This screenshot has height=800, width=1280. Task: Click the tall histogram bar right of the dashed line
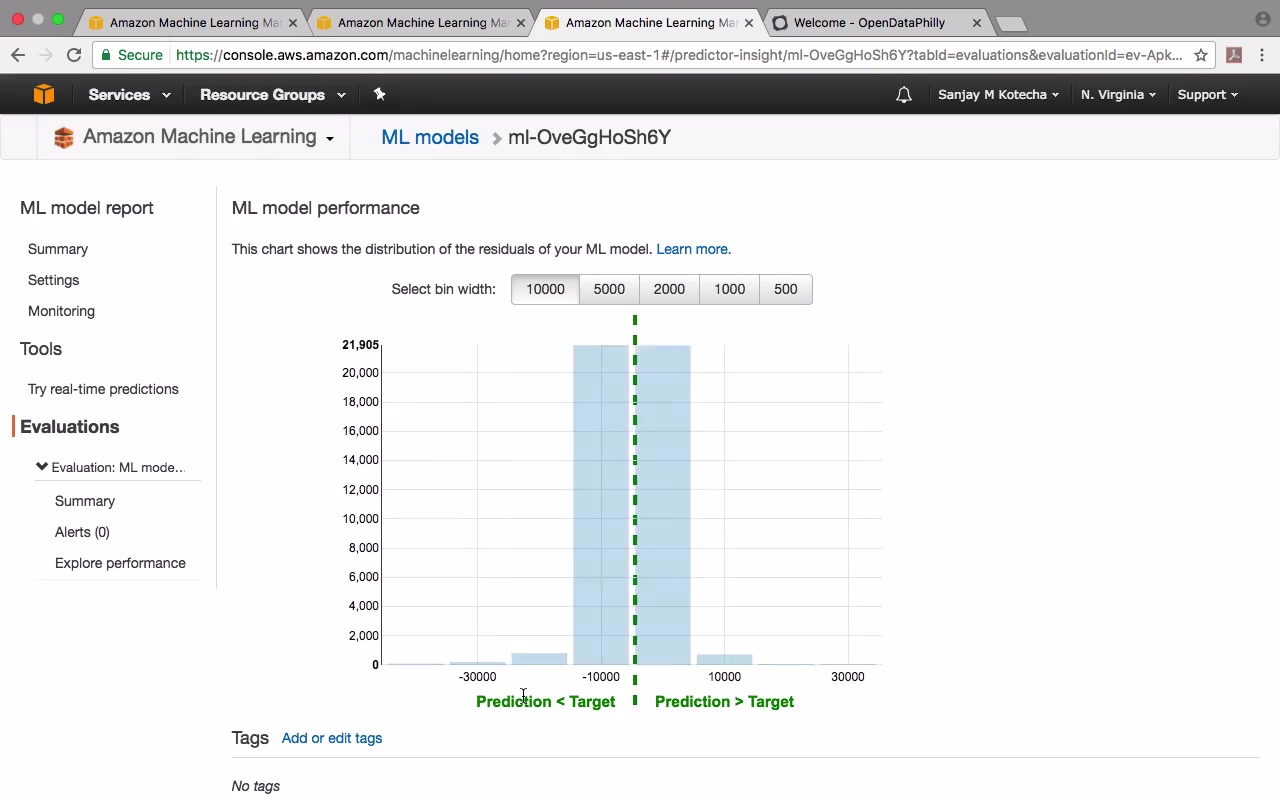pyautogui.click(x=663, y=505)
